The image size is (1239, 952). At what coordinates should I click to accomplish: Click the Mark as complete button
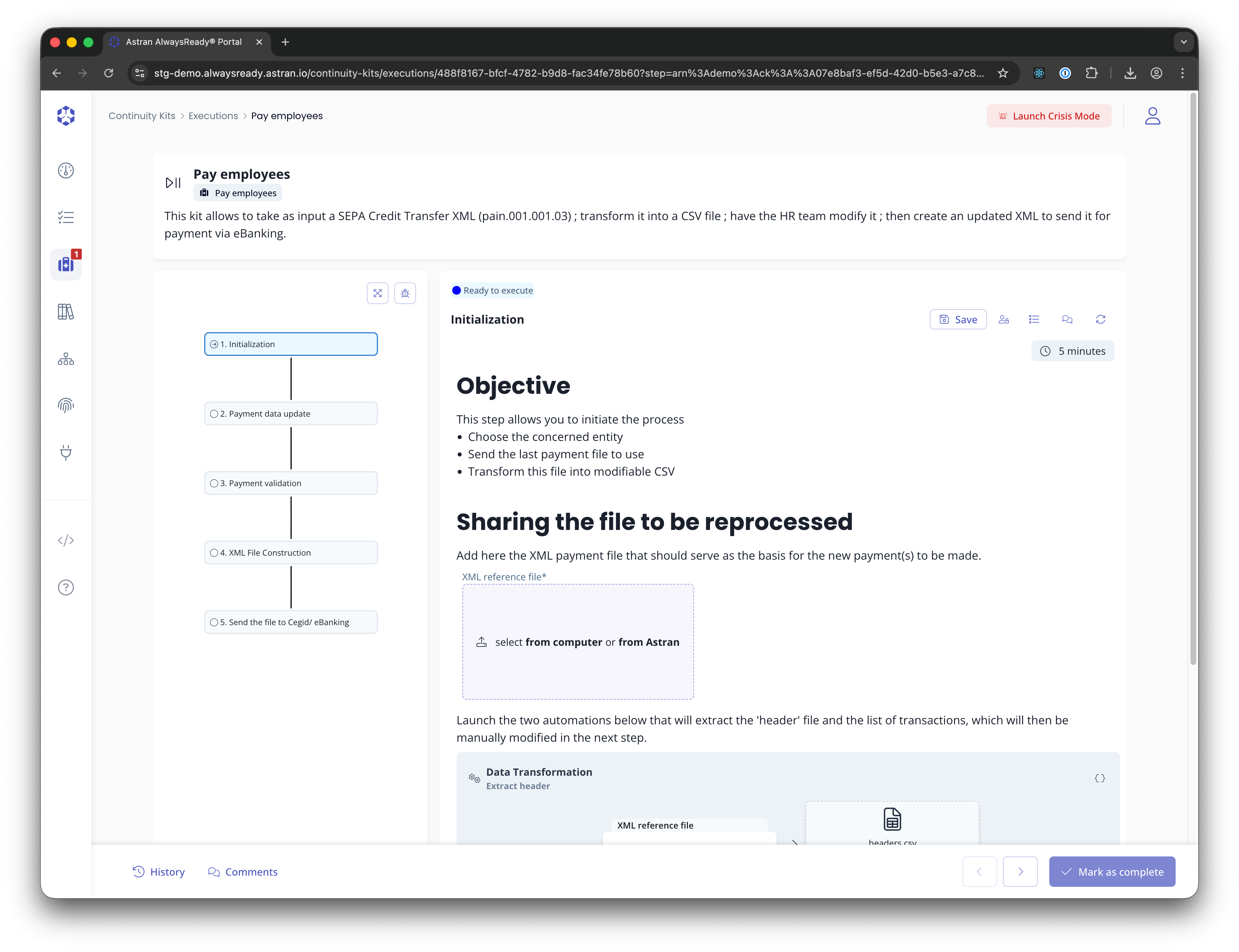(x=1112, y=872)
